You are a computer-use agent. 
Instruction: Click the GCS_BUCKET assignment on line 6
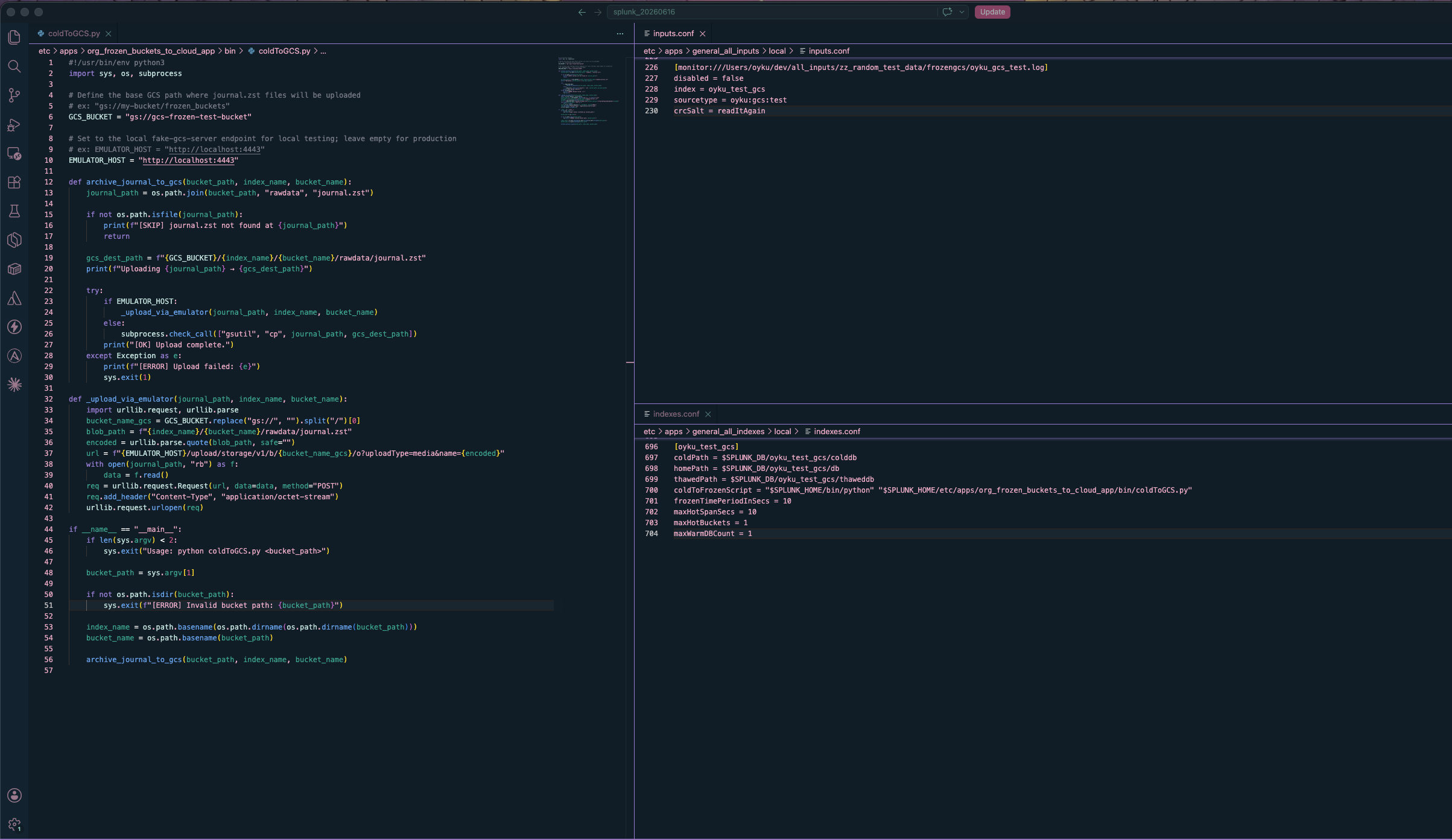click(160, 117)
